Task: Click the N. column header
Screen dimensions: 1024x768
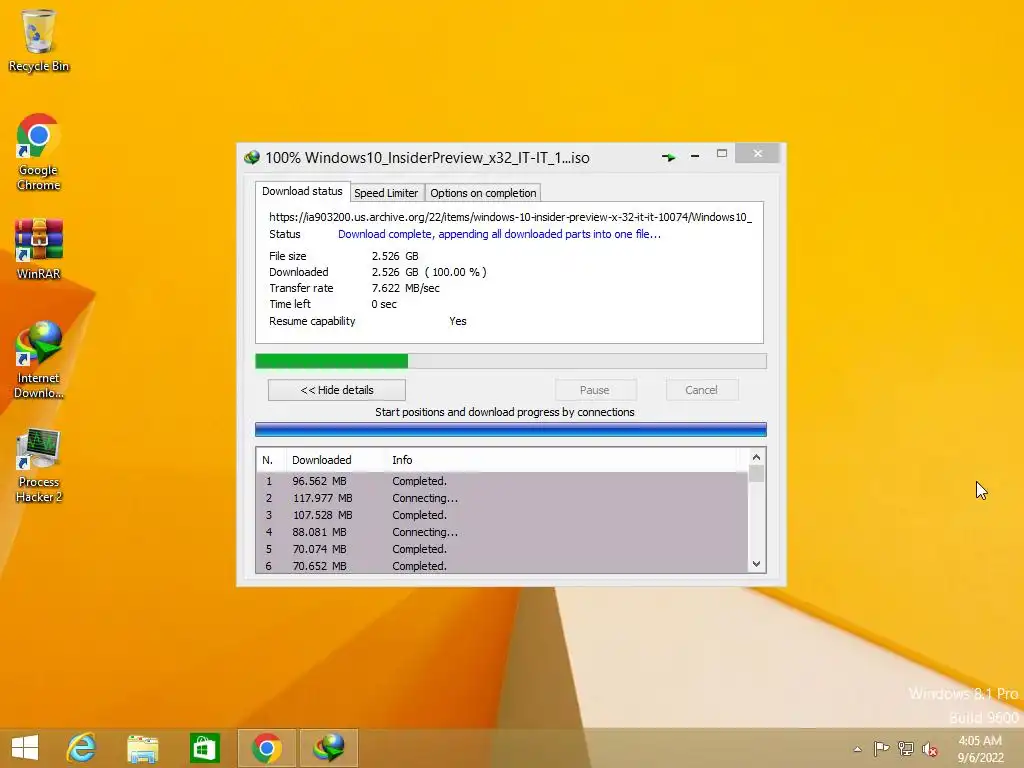Action: pos(270,460)
